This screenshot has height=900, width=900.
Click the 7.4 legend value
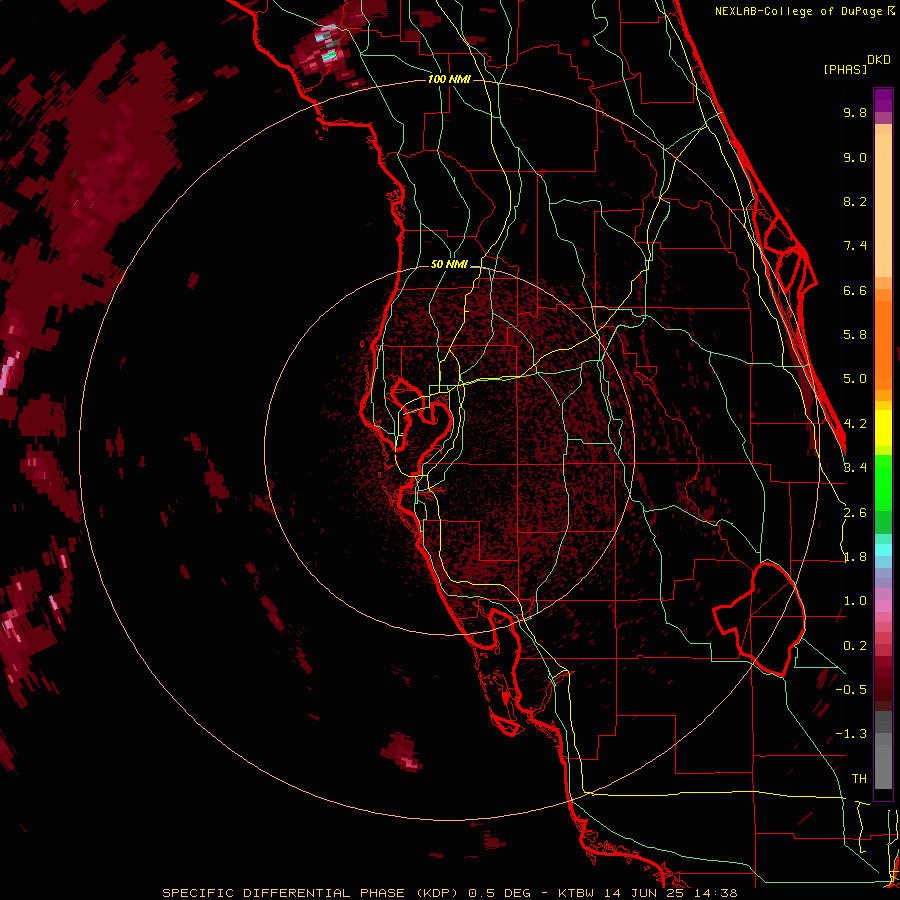pos(855,246)
